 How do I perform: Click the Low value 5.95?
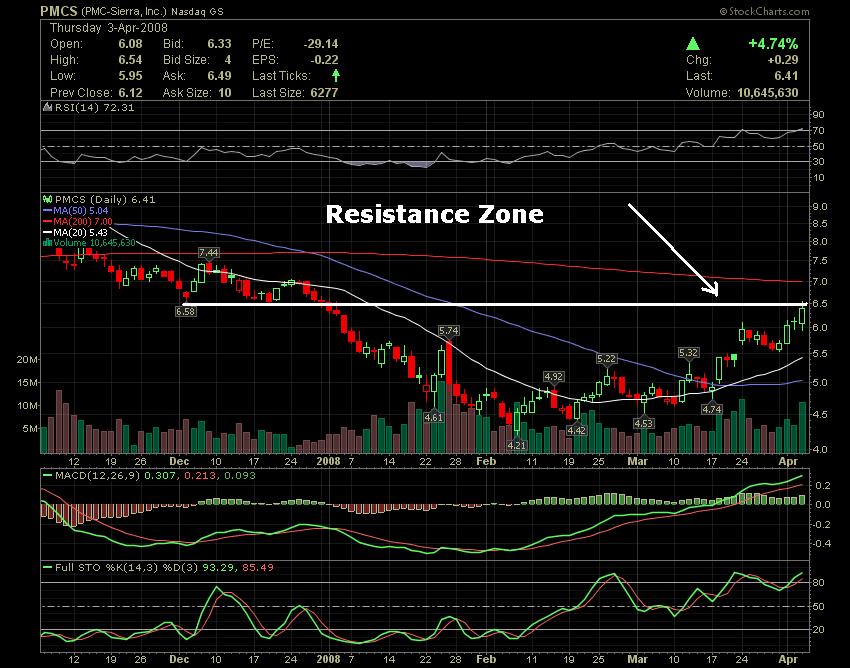130,76
